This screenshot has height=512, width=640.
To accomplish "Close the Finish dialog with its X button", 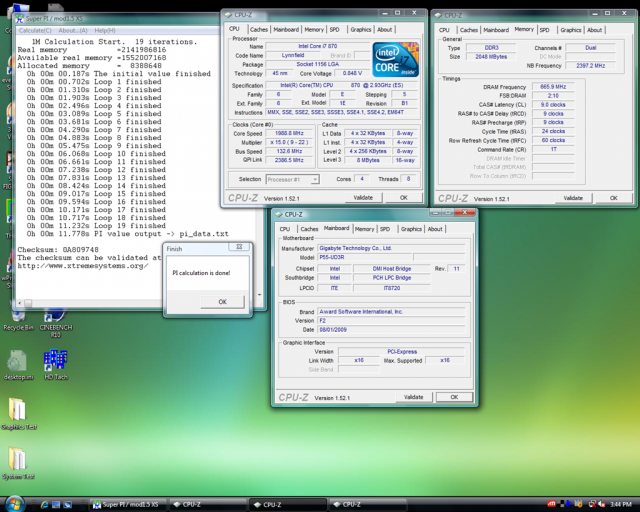I will point(239,247).
